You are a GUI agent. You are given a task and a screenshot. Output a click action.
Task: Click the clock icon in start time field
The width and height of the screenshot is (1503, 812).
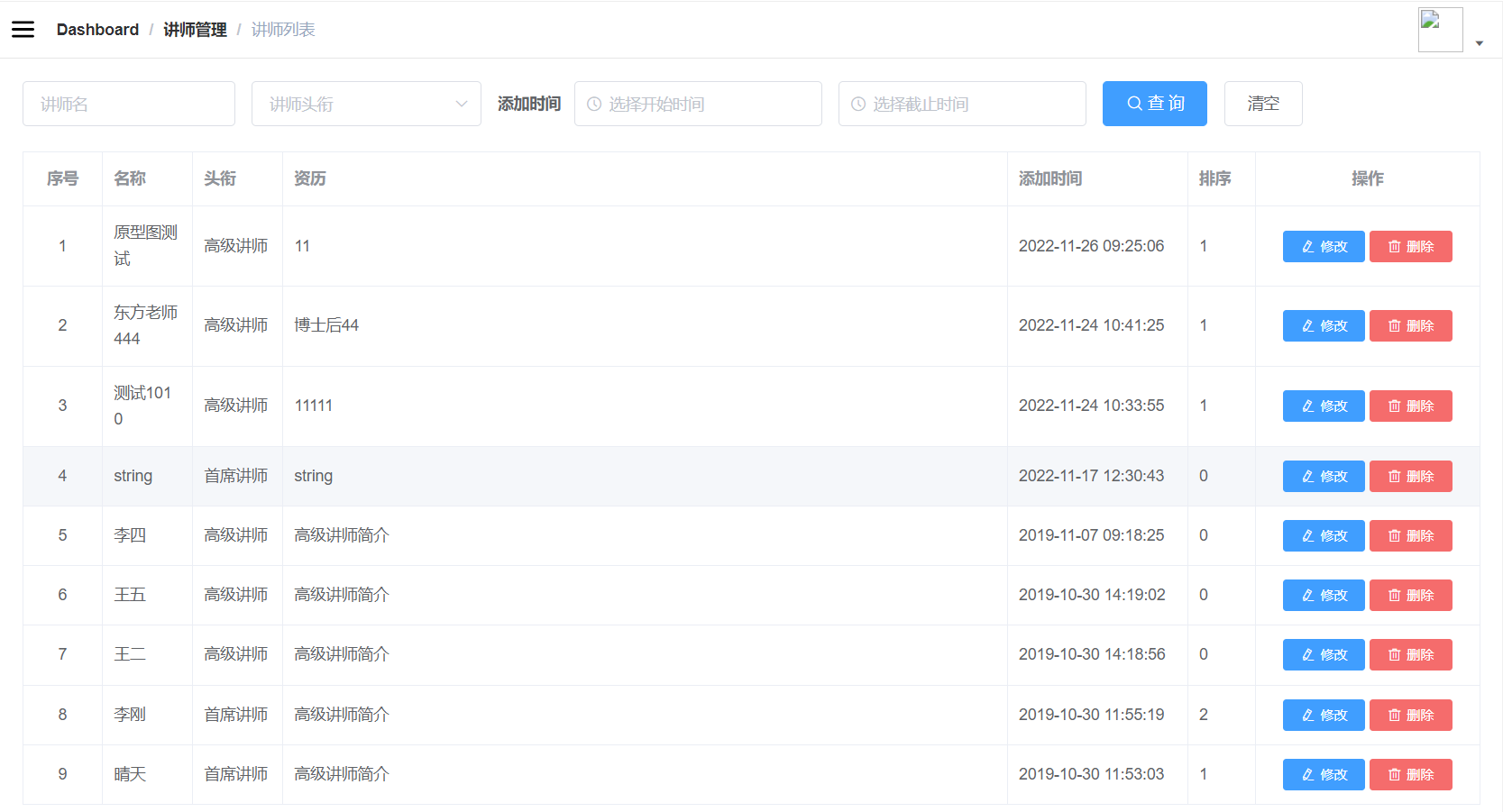594,104
